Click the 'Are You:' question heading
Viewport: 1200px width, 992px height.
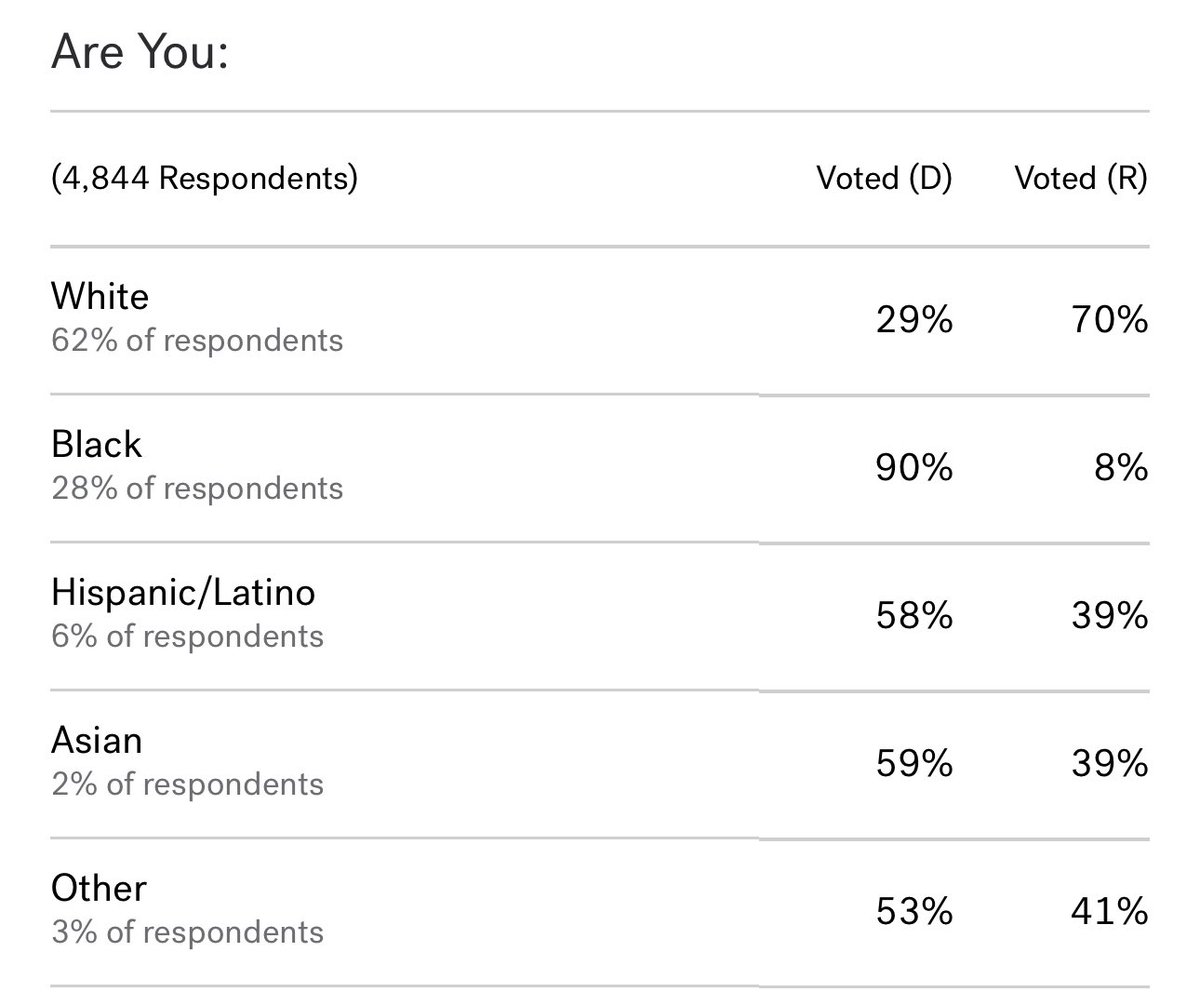(140, 54)
